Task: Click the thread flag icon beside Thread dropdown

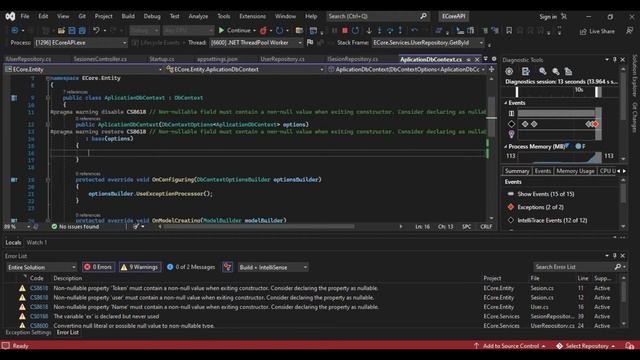Action: point(310,42)
